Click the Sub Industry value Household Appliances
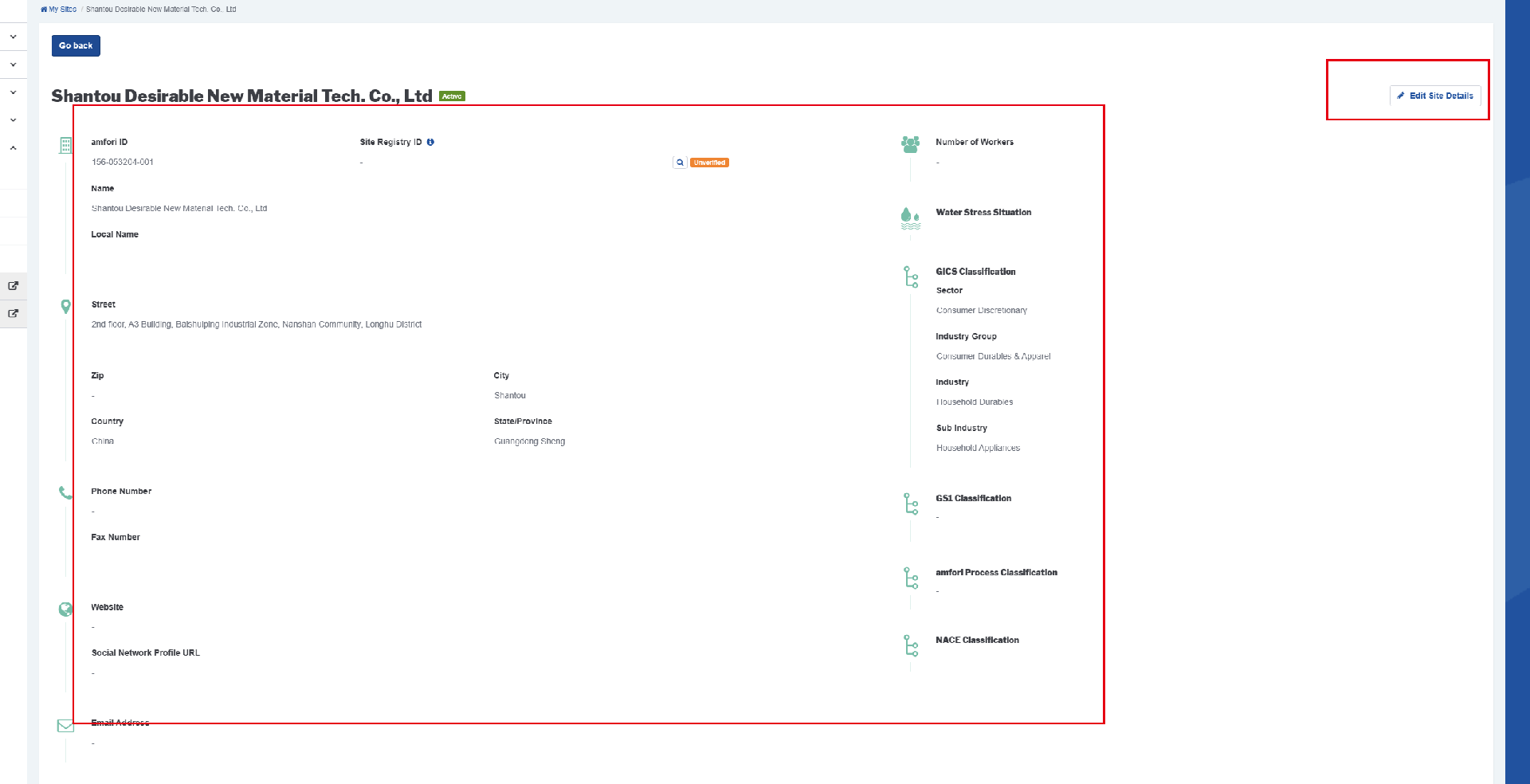1530x784 pixels. pyautogui.click(x=979, y=448)
